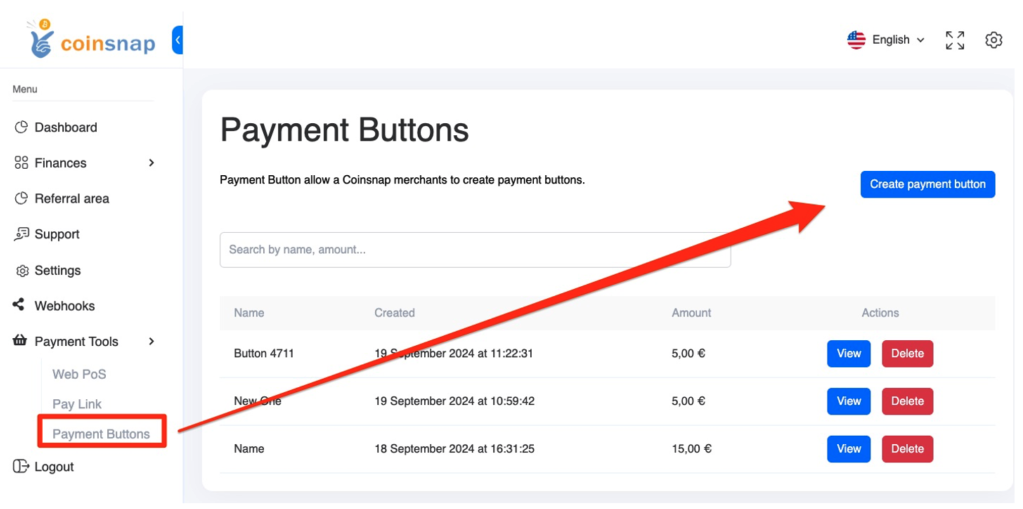Click Create payment button
This screenshot has width=1023, height=509.
point(928,185)
